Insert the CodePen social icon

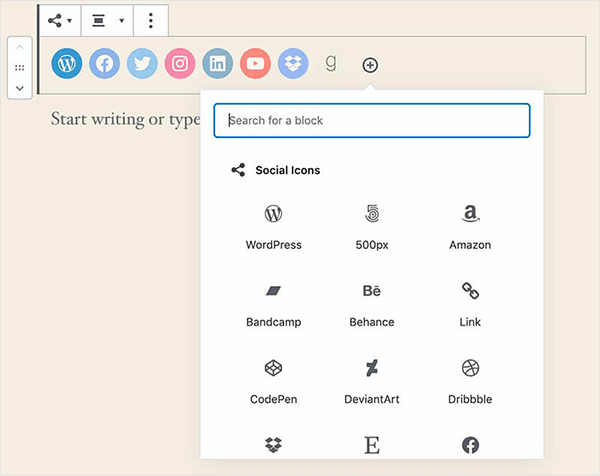[x=273, y=381]
